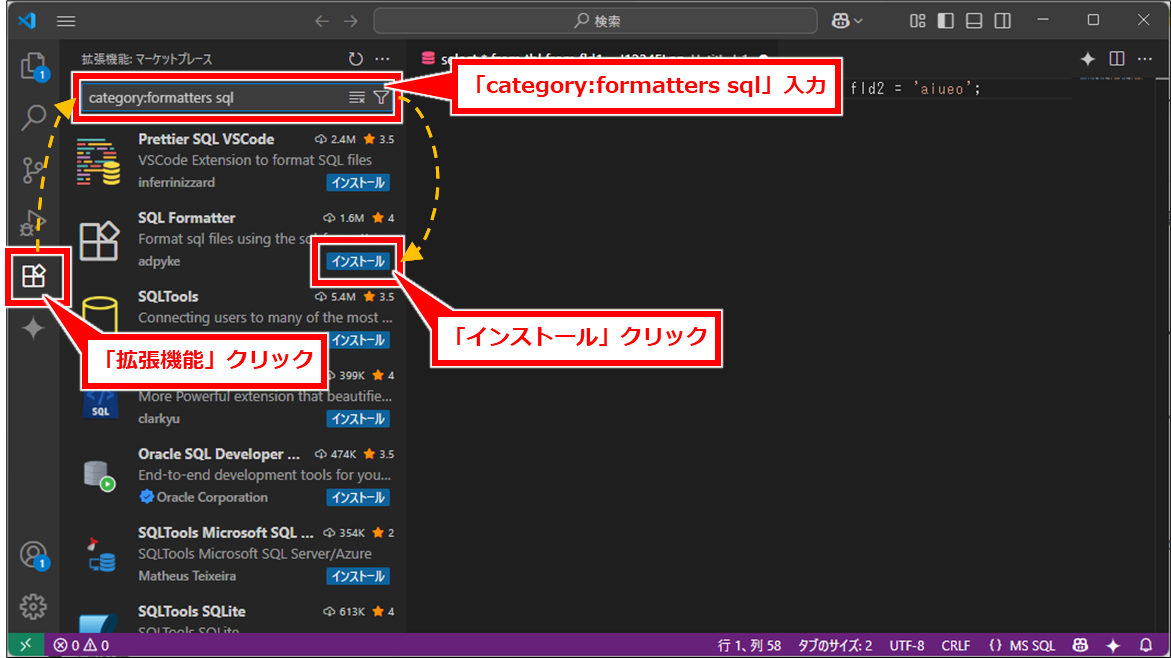Install Prettier SQL VSCode extension
Screen dimensions: 1171x658
[x=358, y=182]
